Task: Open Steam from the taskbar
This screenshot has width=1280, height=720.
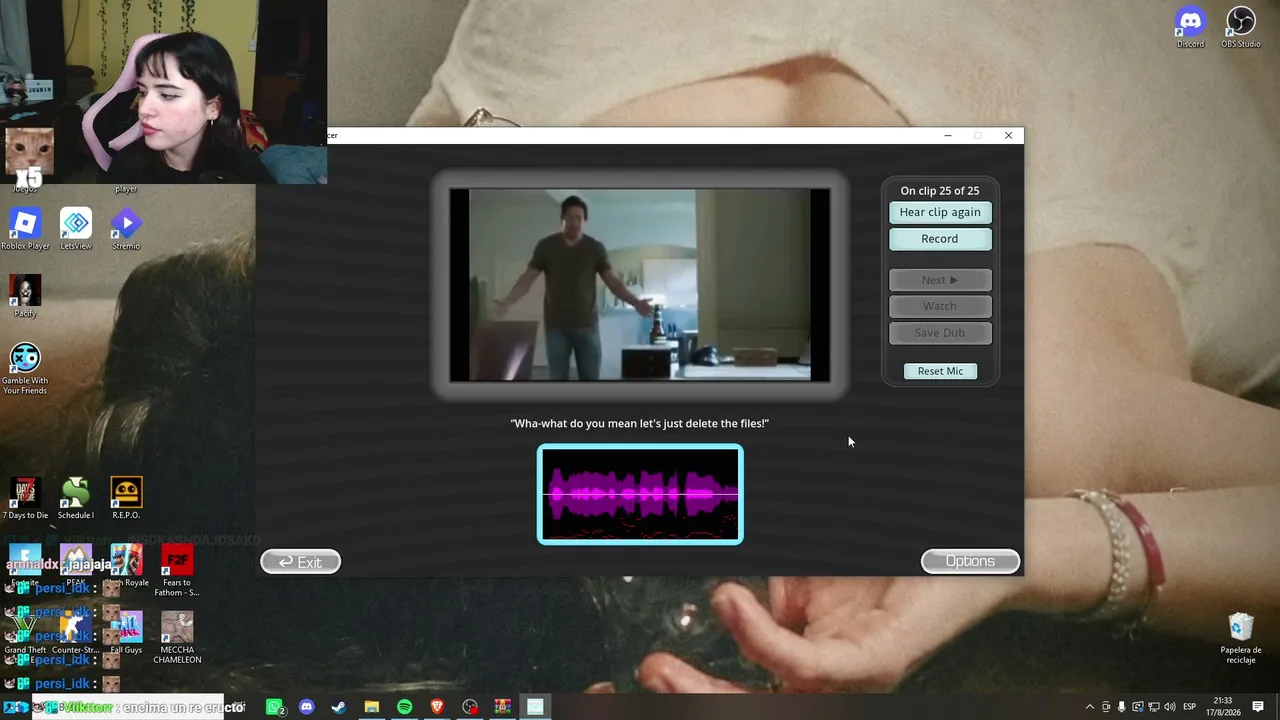Action: pyautogui.click(x=339, y=707)
